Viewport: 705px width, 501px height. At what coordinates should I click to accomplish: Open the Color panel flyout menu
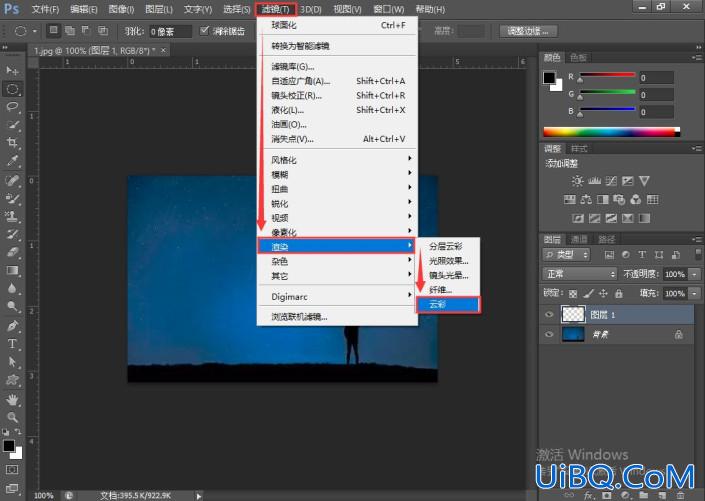pos(696,58)
